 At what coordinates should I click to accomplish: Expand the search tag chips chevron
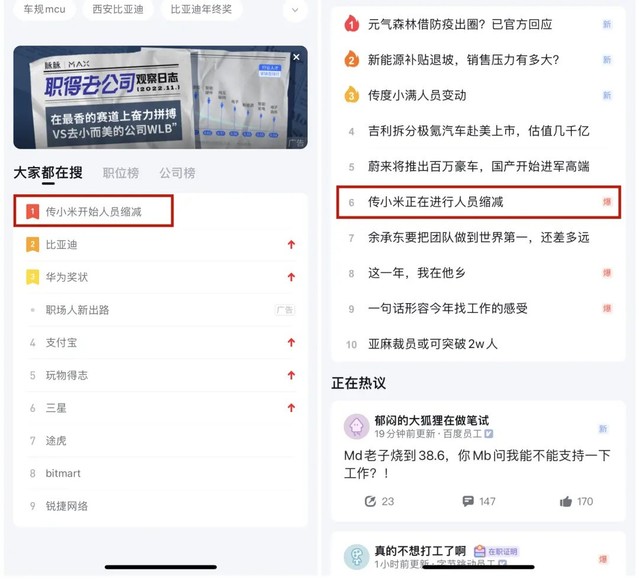[x=295, y=10]
